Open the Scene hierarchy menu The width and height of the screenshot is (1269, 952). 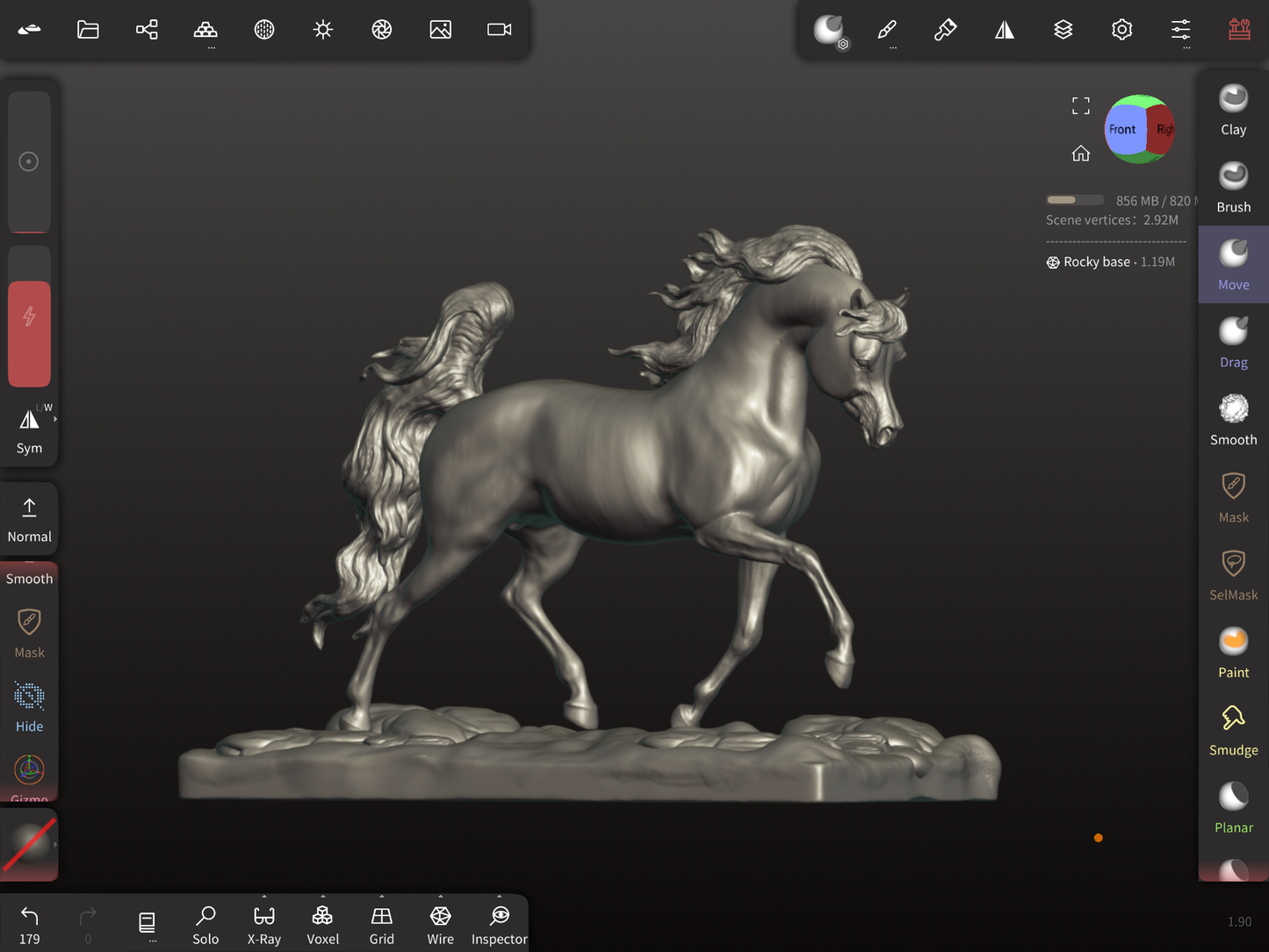(x=147, y=30)
